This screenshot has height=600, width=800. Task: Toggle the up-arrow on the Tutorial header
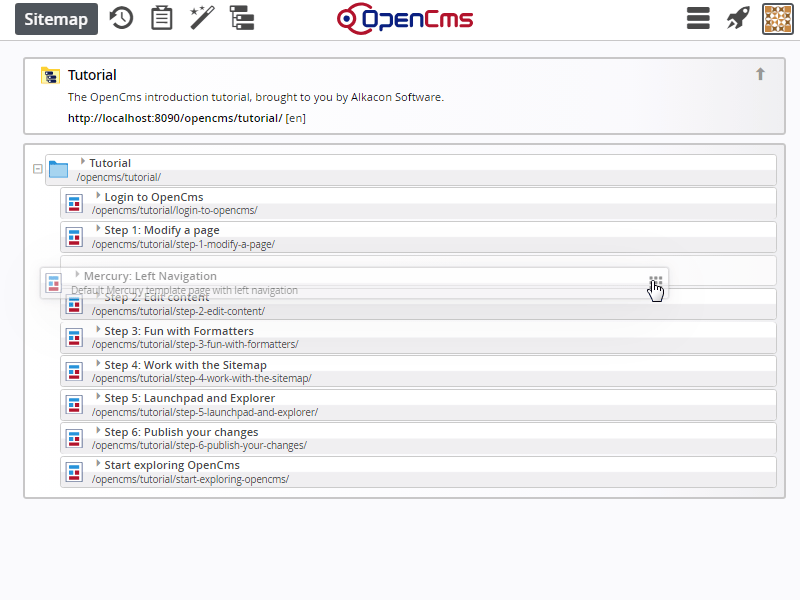coord(760,73)
